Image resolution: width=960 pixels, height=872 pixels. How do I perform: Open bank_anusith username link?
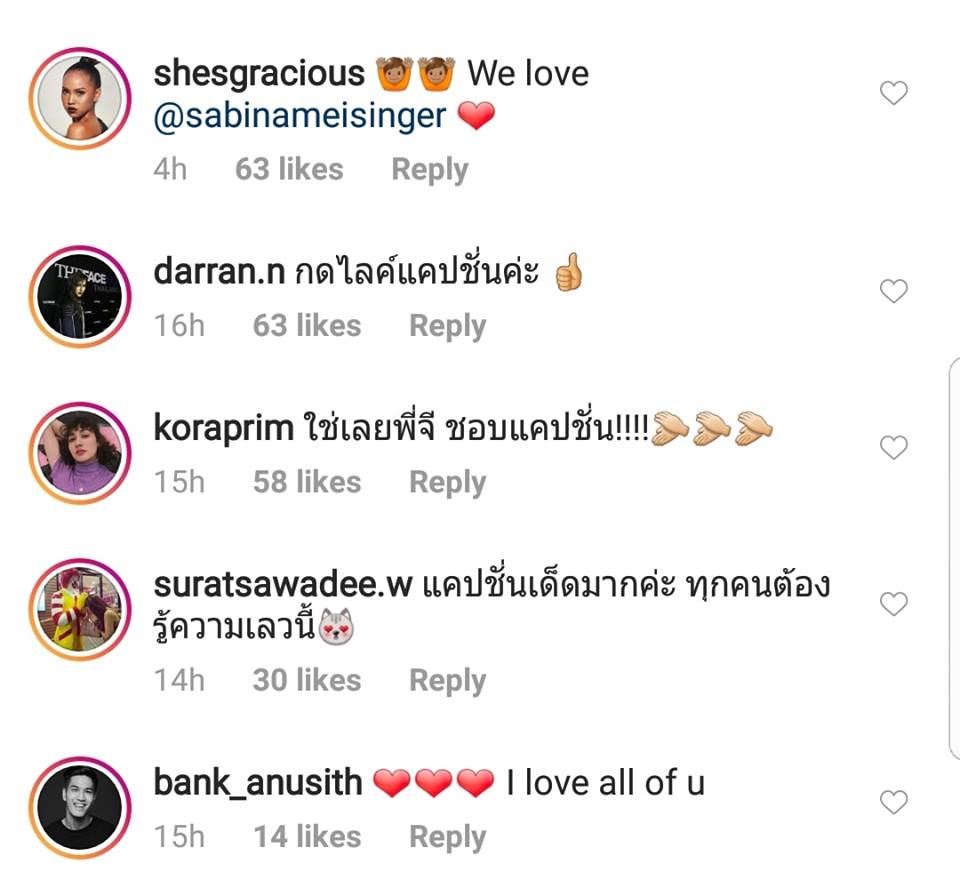click(258, 783)
